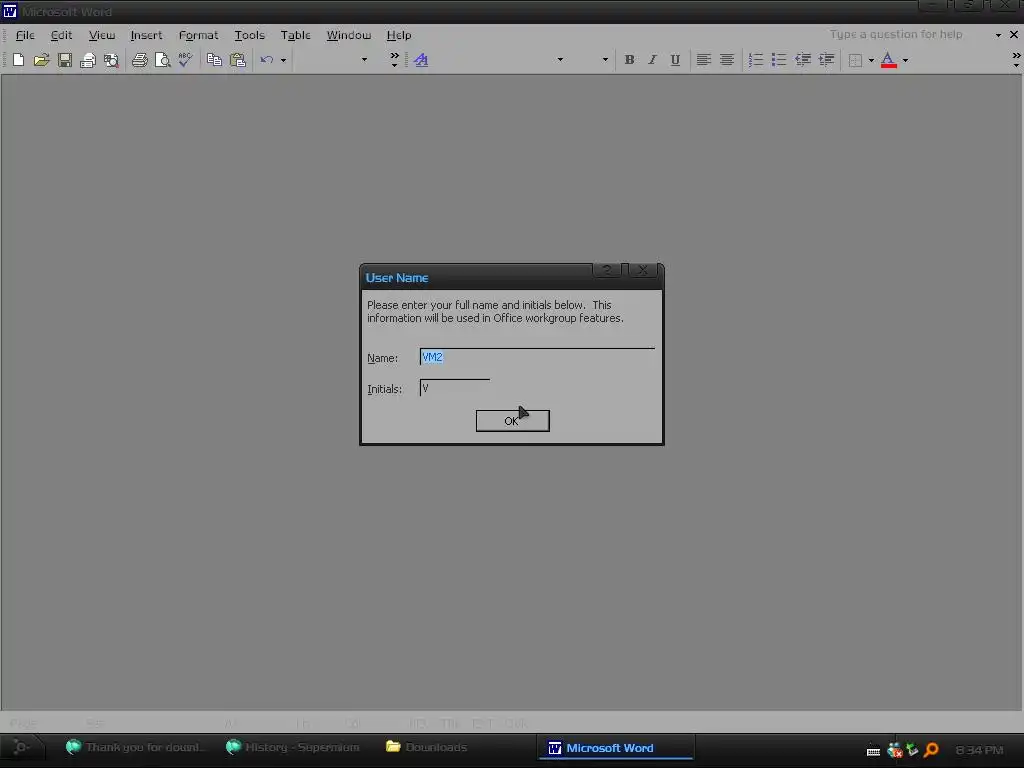Open the Window menu
This screenshot has height=768, width=1024.
point(349,35)
